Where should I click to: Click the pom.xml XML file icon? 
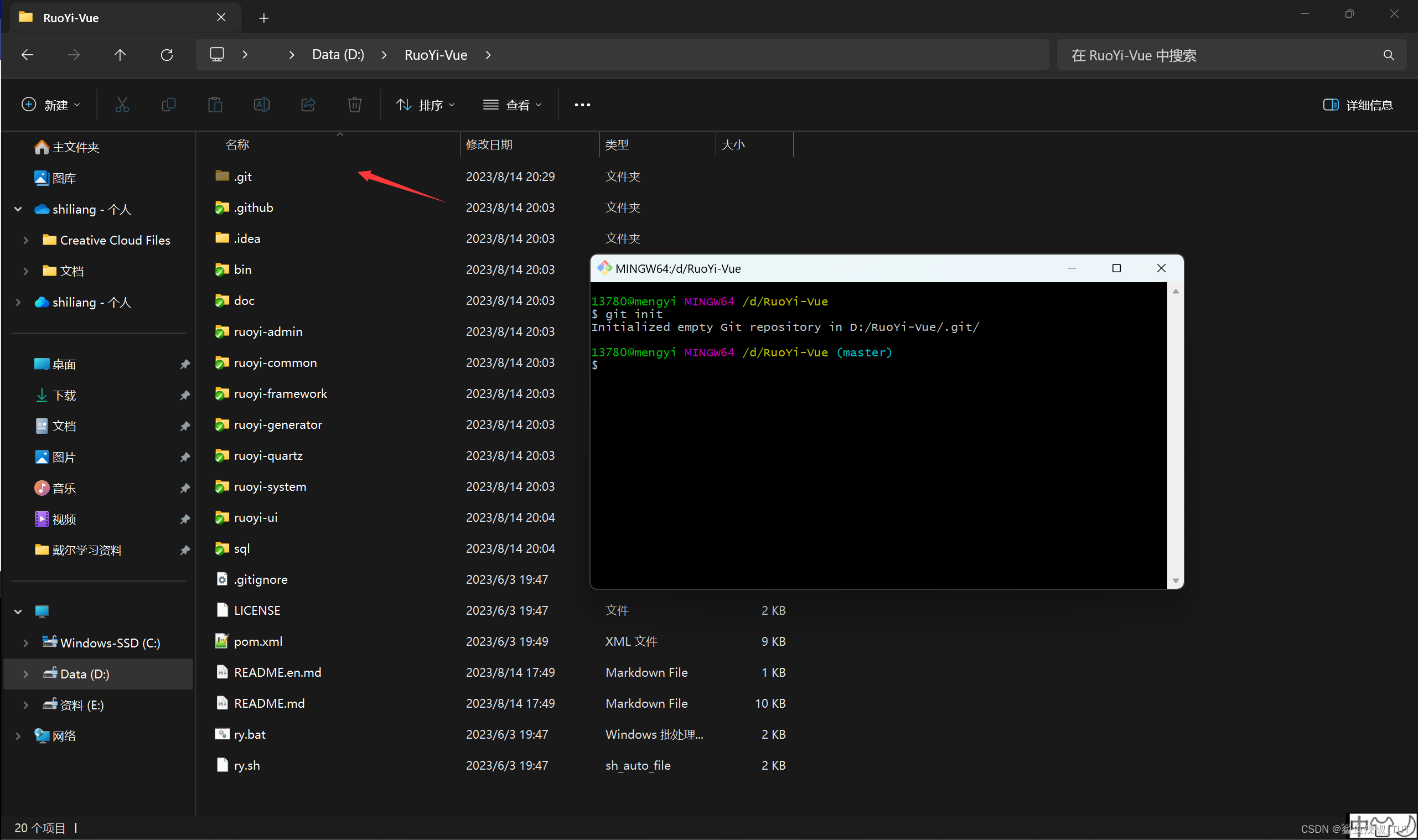[221, 640]
